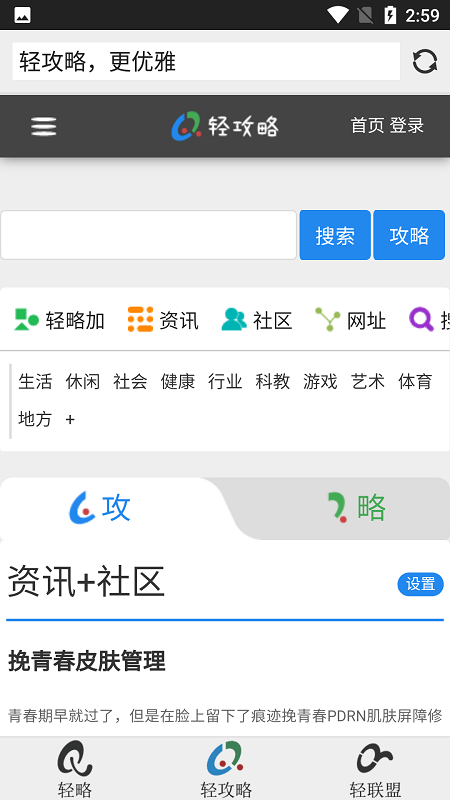The width and height of the screenshot is (450, 800).
Task: Open the teal 社区 people icon
Action: pos(234,320)
